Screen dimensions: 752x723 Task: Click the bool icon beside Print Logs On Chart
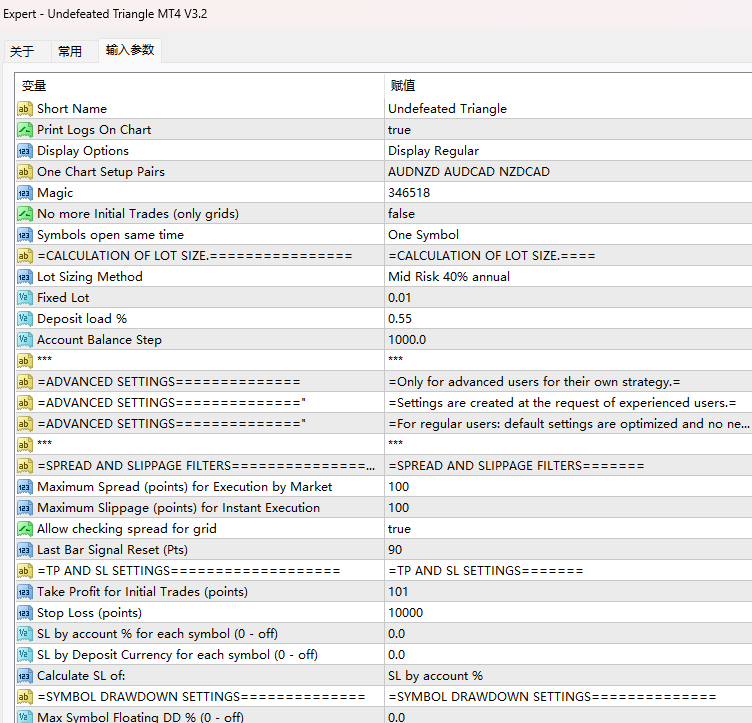pos(25,130)
